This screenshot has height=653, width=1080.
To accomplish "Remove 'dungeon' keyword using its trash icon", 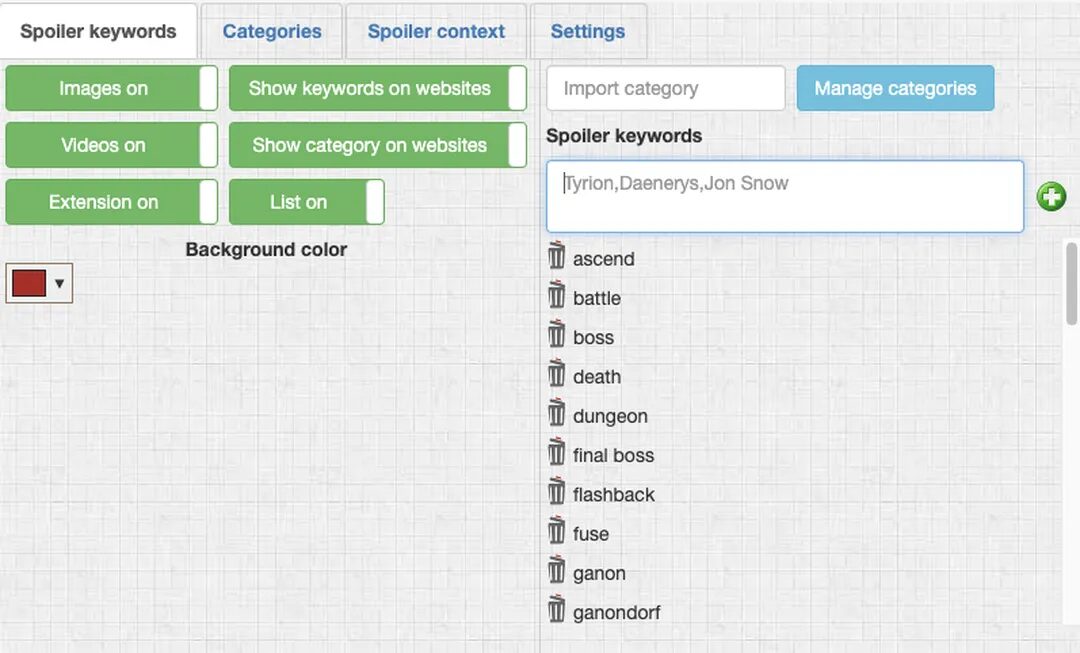I will click(557, 414).
